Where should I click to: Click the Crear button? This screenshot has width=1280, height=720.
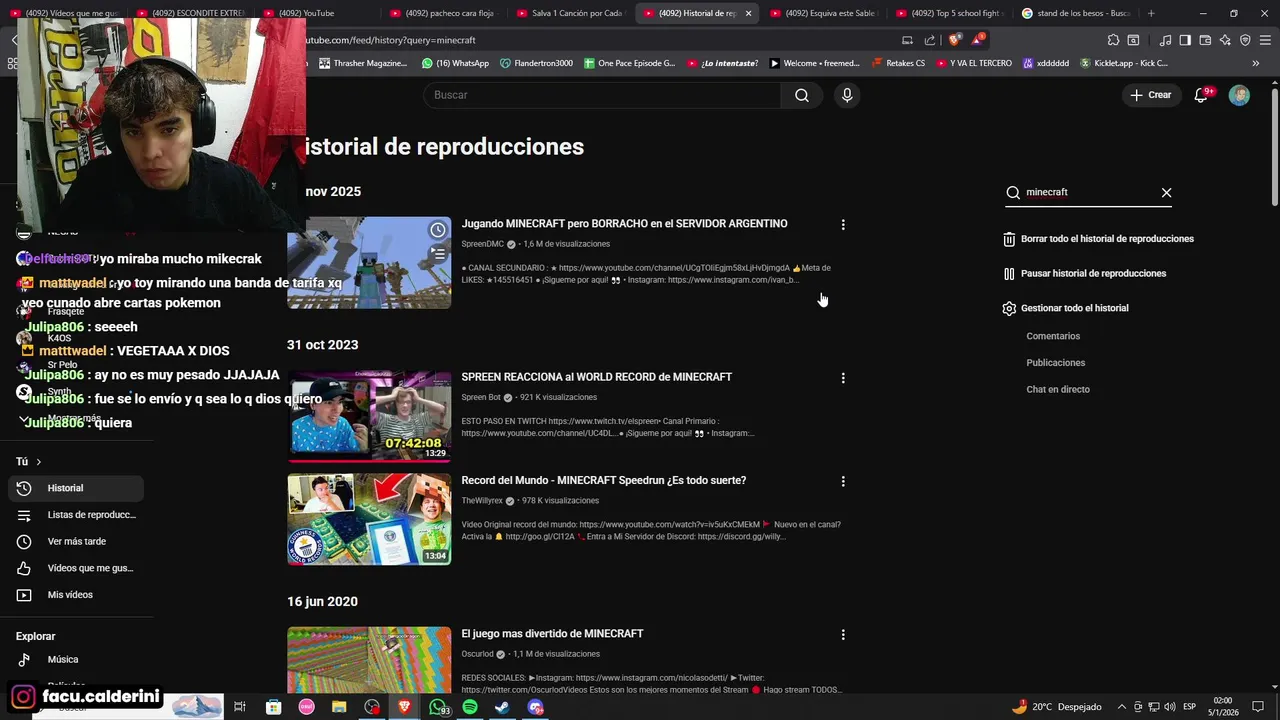coord(1151,95)
